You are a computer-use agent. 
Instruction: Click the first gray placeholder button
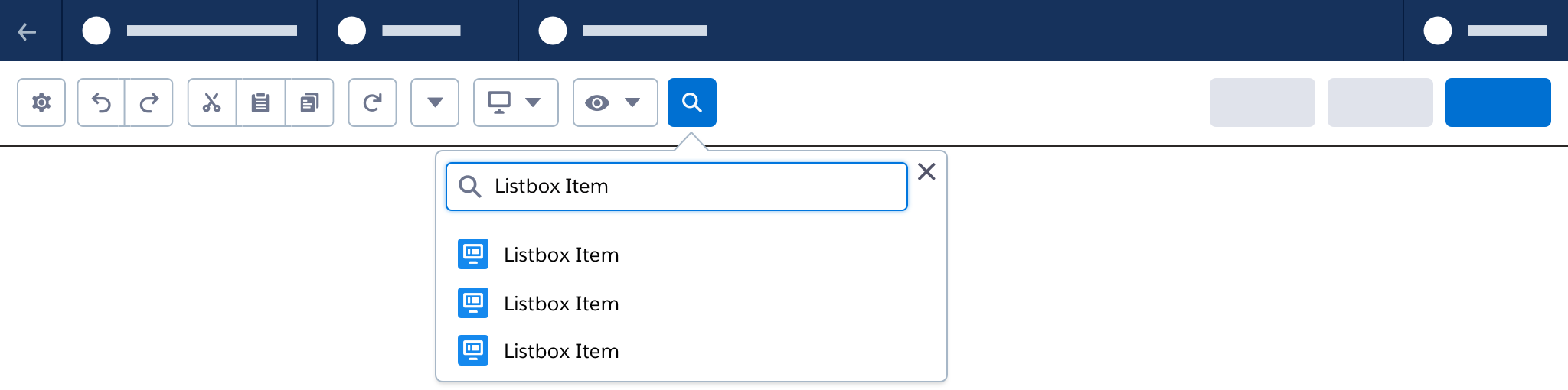1262,102
